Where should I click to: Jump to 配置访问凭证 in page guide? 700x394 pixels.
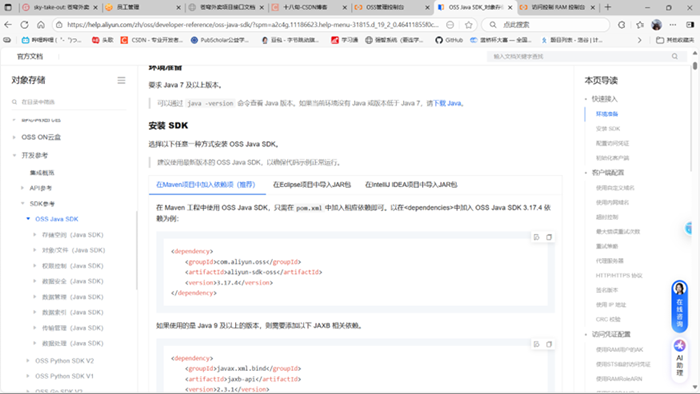pyautogui.click(x=612, y=143)
